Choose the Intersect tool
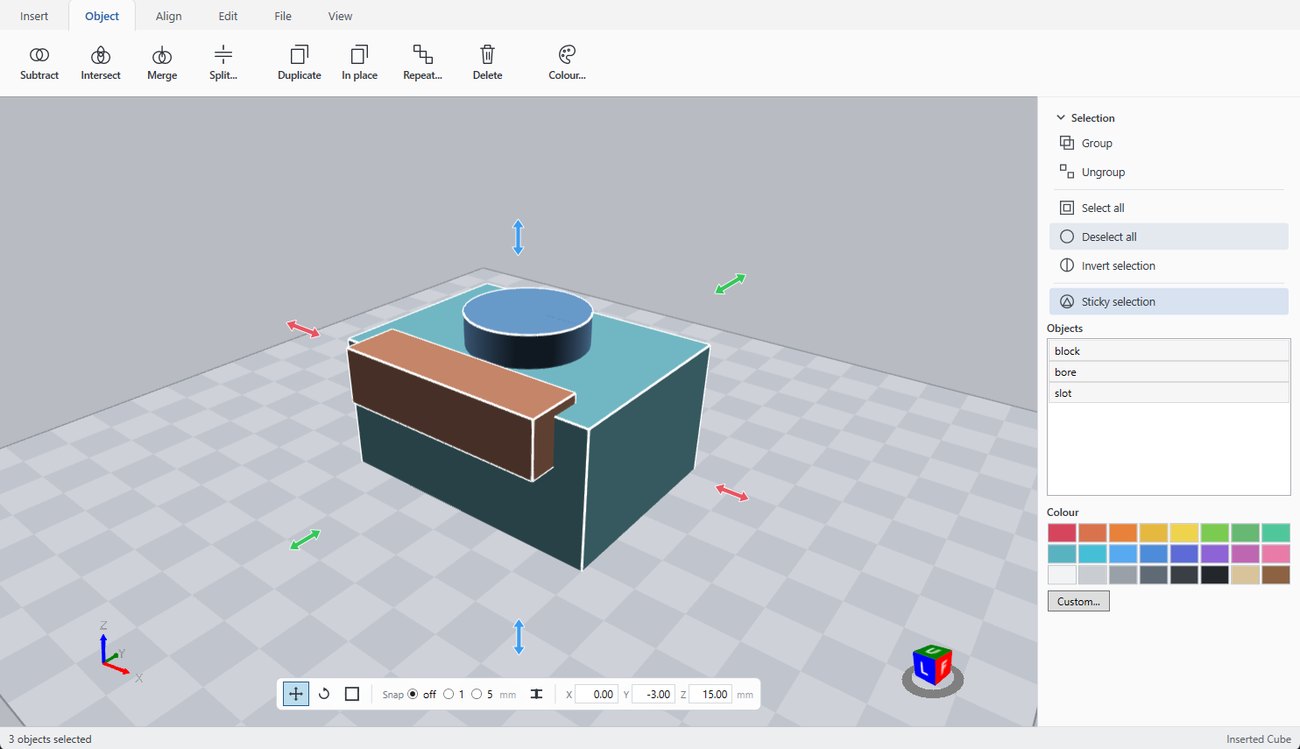Screen dimensions: 1300x749 [x=101, y=63]
